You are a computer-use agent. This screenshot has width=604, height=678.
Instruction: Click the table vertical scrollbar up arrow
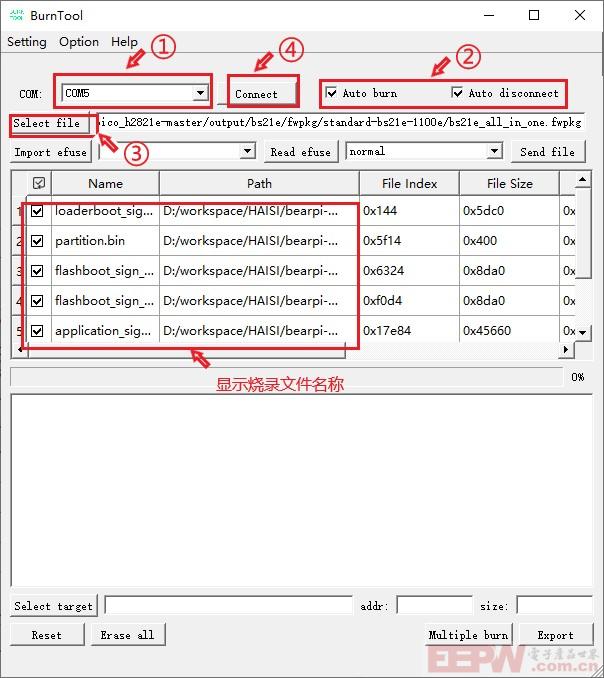pos(582,179)
